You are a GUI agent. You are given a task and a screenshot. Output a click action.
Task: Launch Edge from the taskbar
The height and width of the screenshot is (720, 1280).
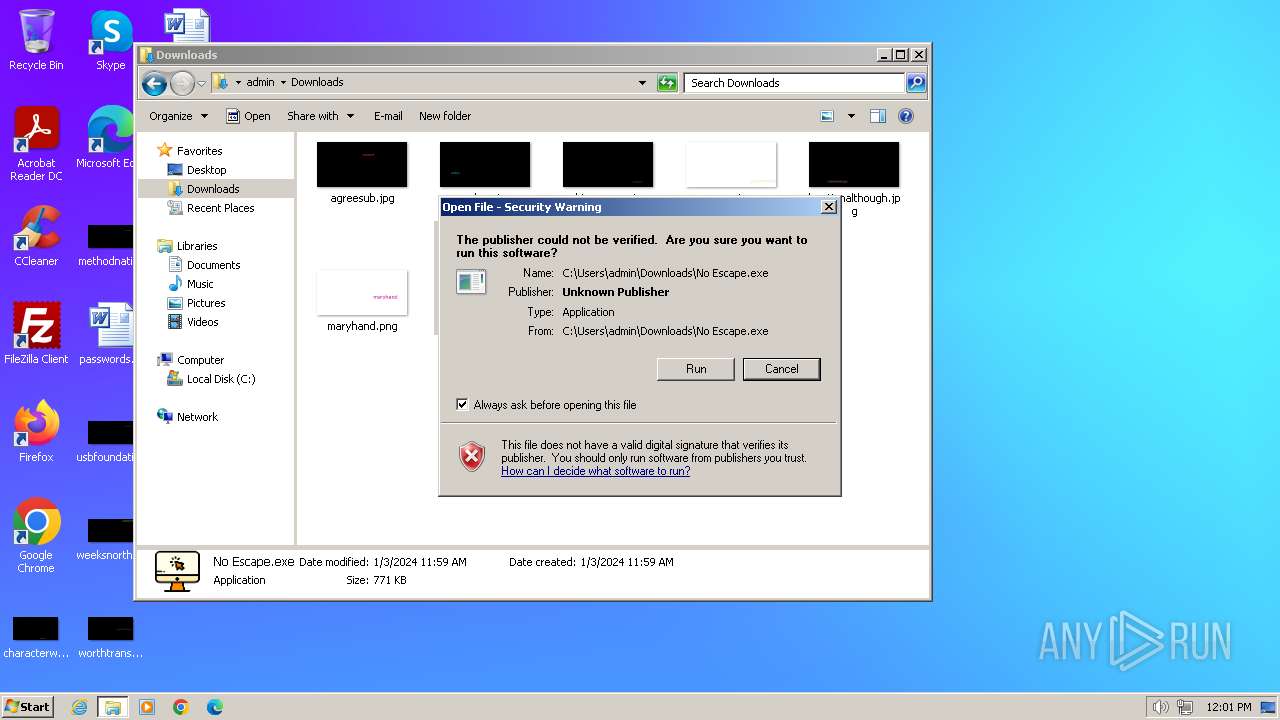(x=215, y=707)
